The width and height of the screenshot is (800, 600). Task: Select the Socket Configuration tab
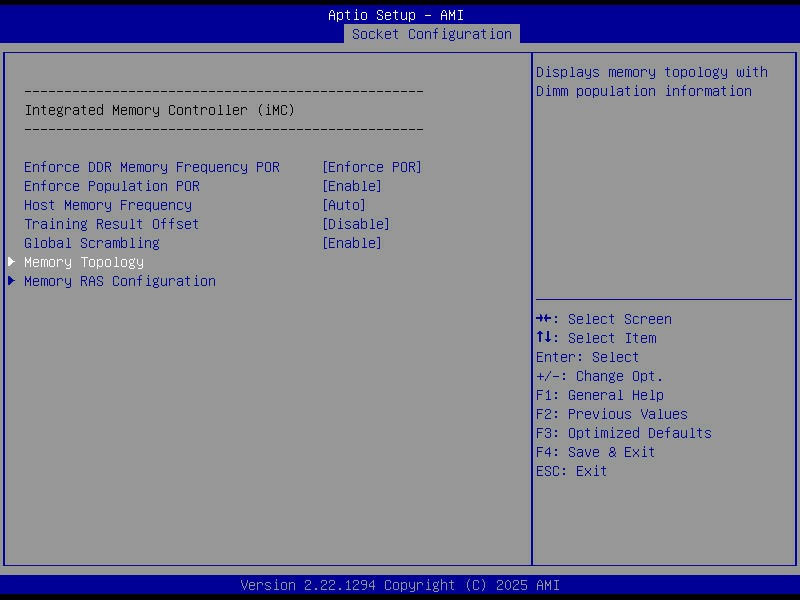[x=431, y=34]
